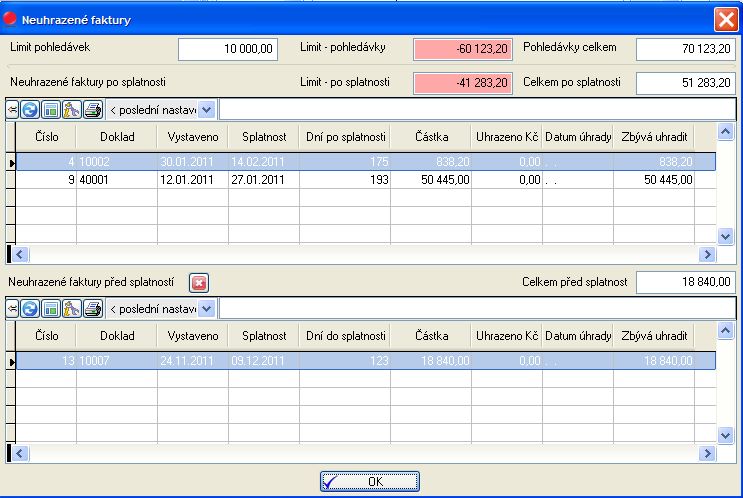743x498 pixels.
Task: Click refresh icon in overdue invoices toolbar
Action: (30, 109)
